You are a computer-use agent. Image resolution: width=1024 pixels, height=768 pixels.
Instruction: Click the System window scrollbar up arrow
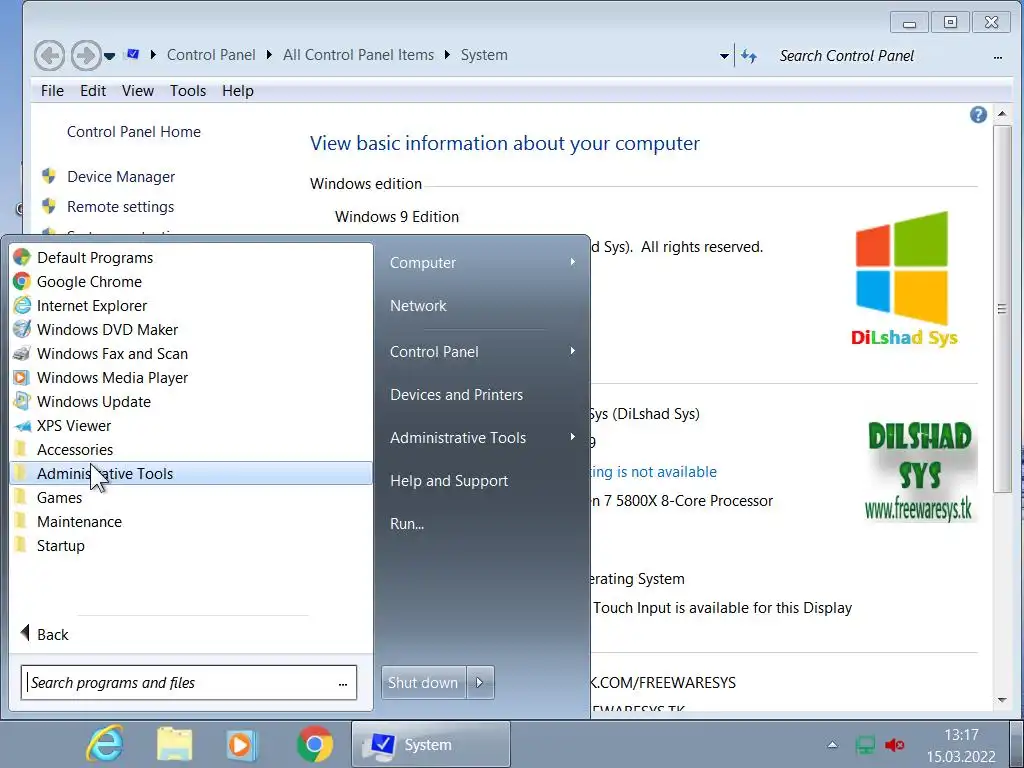click(x=1002, y=114)
